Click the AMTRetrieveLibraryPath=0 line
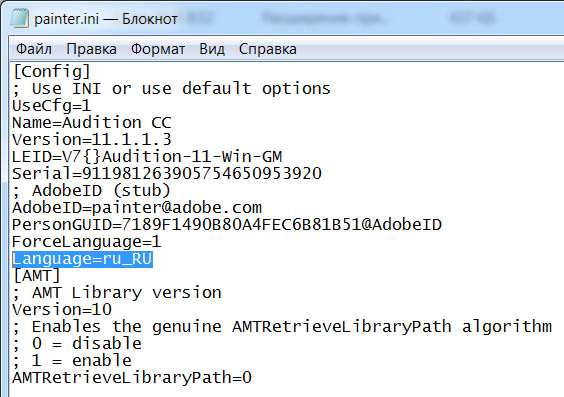 tap(132, 378)
